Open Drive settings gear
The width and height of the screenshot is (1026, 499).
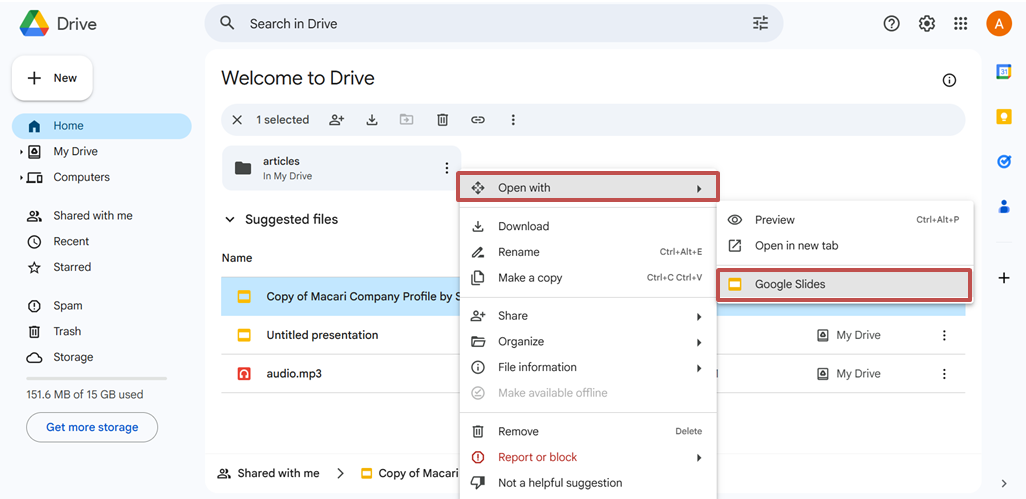[x=927, y=24]
